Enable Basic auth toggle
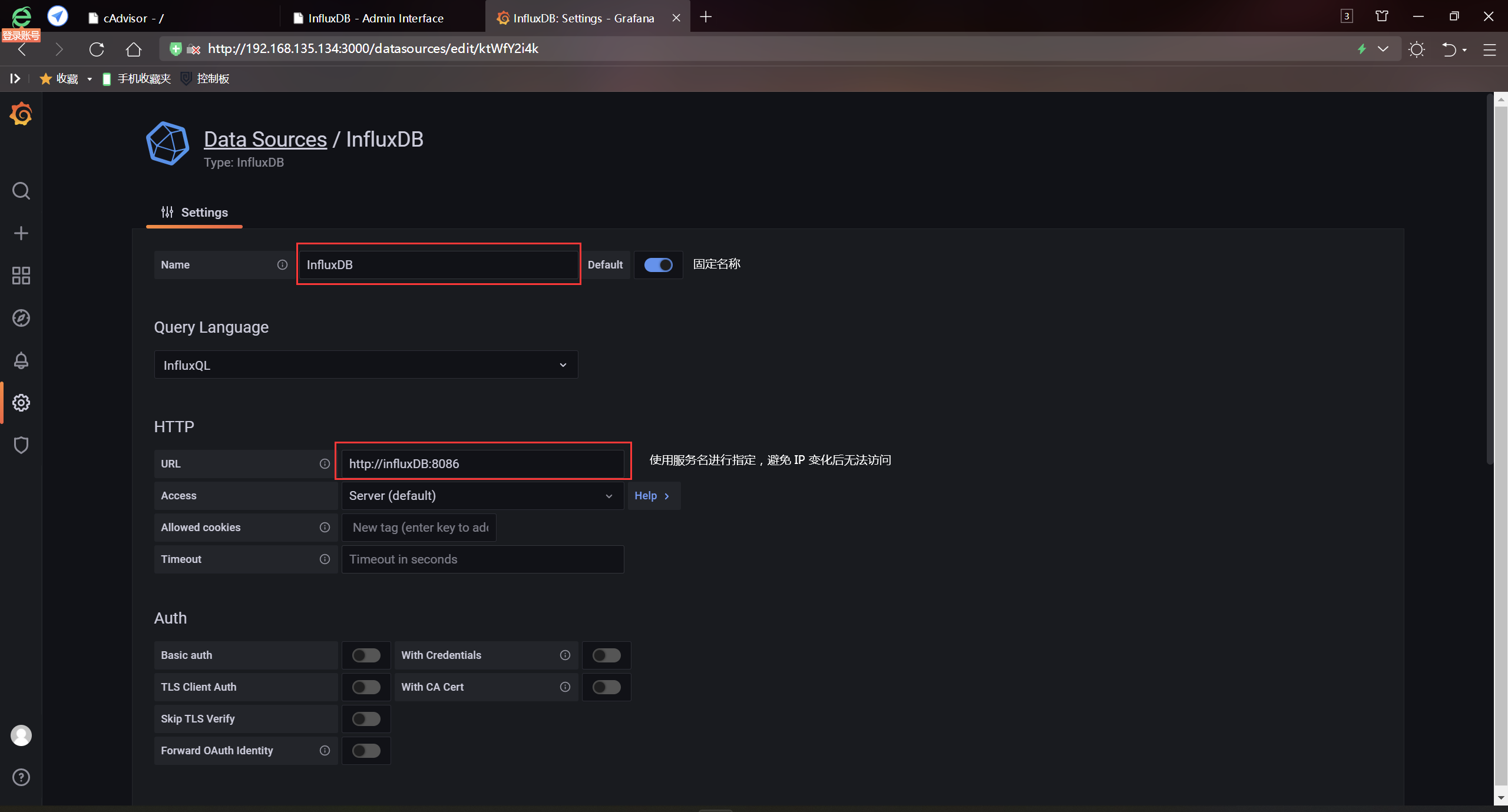 point(366,655)
